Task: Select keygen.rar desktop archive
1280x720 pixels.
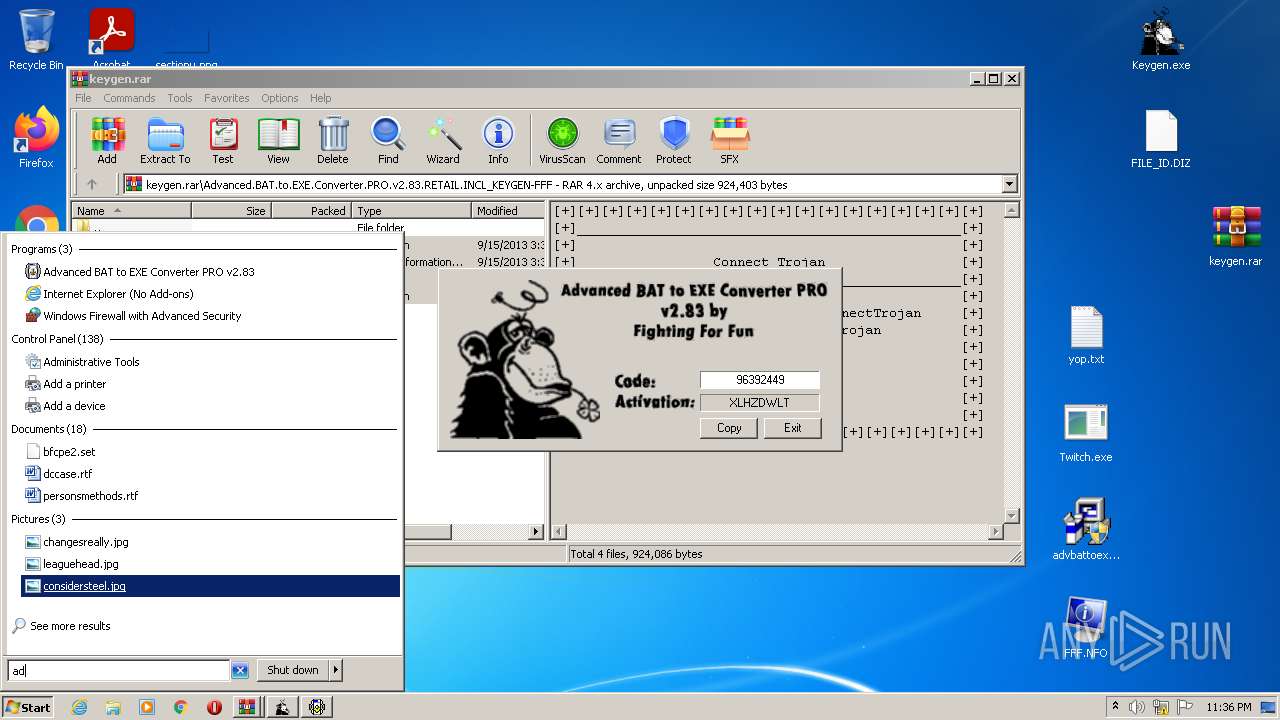Action: pyautogui.click(x=1236, y=237)
